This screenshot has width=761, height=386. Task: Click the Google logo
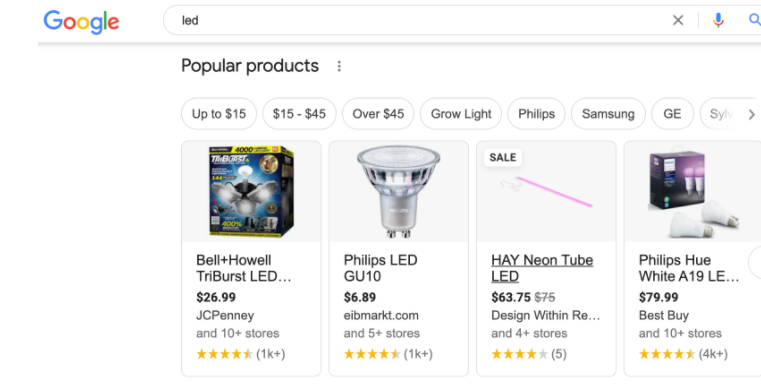point(81,21)
